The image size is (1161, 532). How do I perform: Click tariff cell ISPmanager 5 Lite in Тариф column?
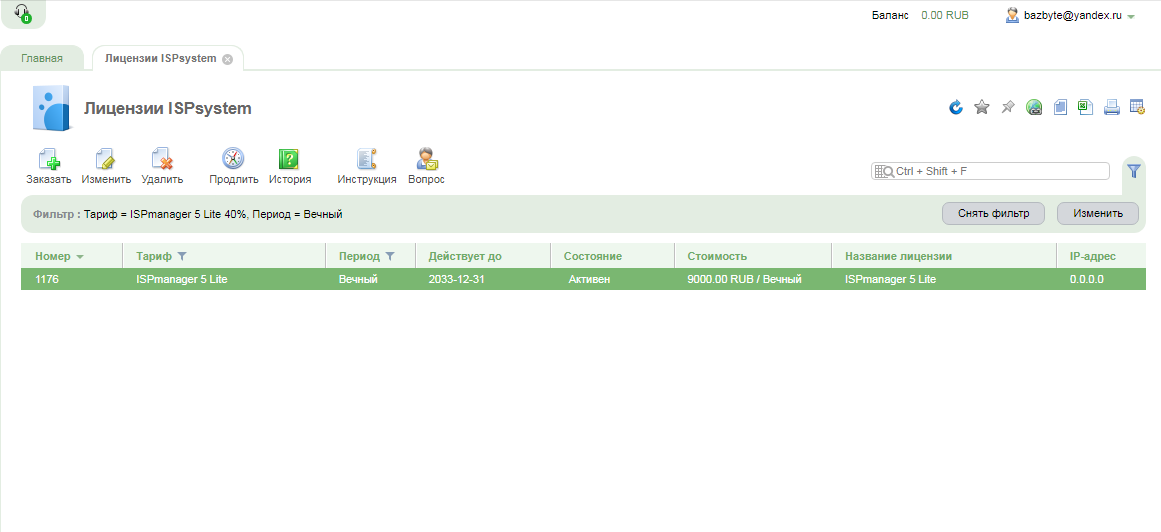pos(181,279)
